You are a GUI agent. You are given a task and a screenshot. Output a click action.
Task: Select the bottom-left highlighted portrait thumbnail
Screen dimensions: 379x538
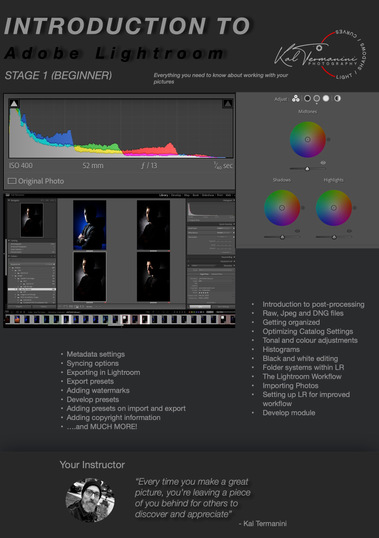[x=90, y=277]
